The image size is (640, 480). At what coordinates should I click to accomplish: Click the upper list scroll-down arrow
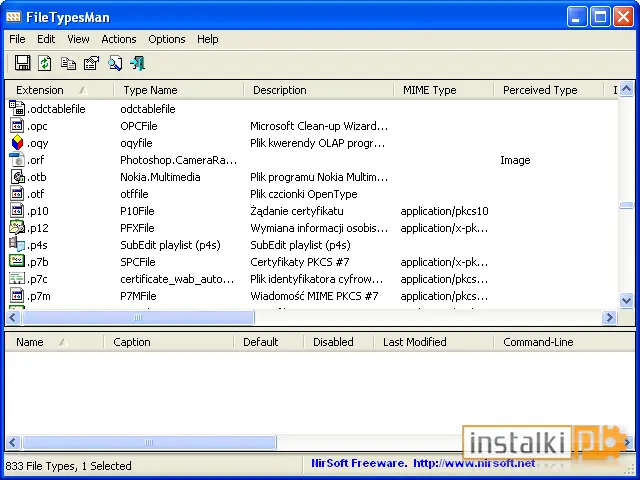[x=626, y=300]
